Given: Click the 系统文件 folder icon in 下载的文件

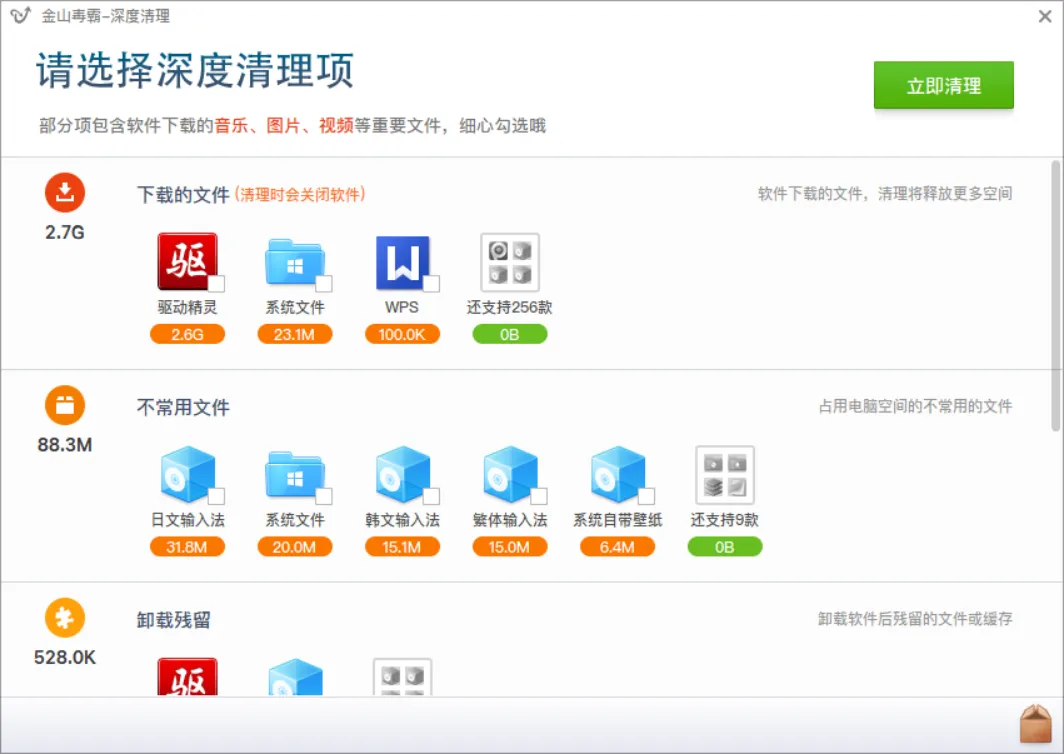Looking at the screenshot, I should tap(294, 262).
